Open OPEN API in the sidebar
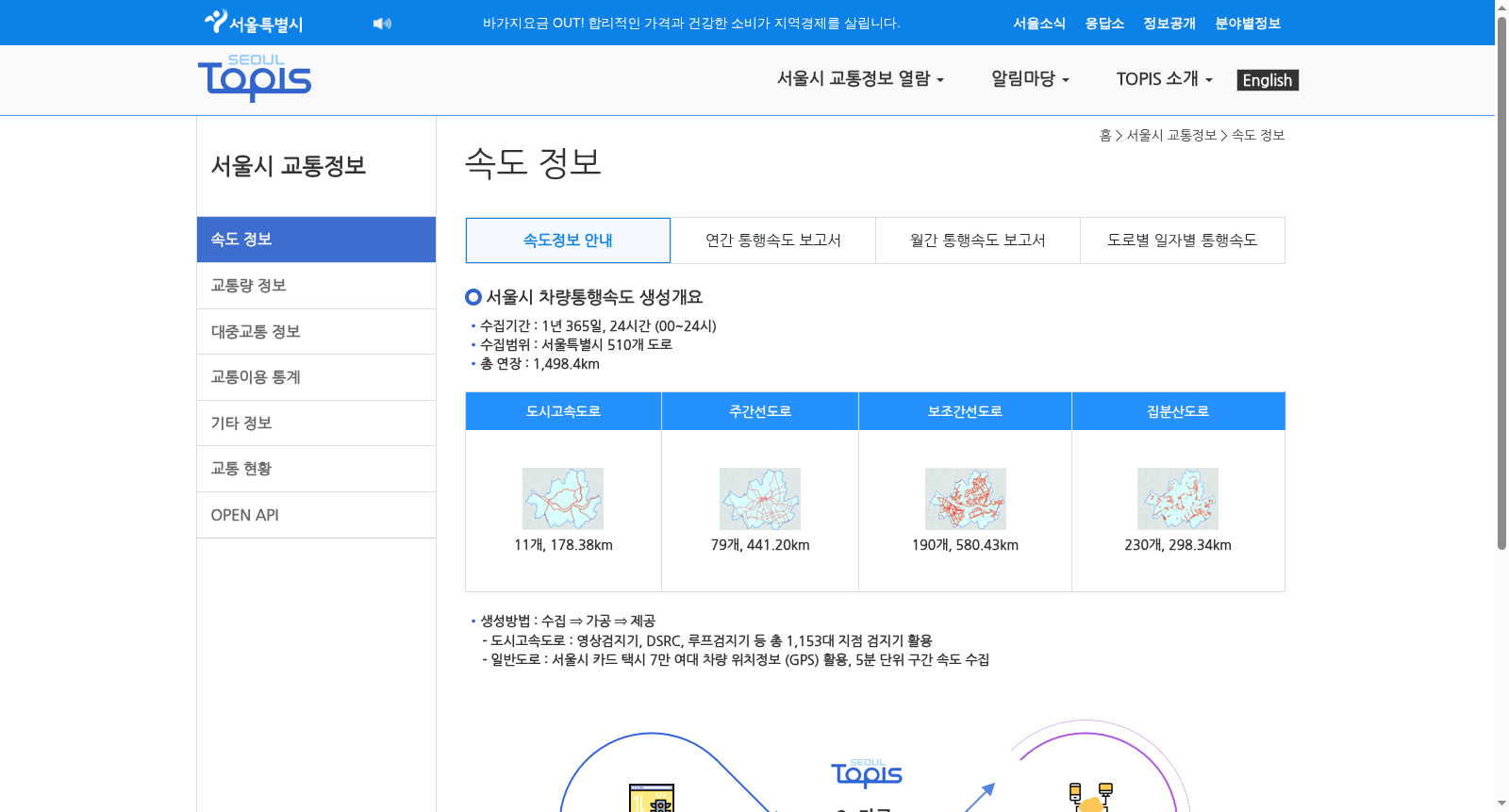 coord(316,515)
